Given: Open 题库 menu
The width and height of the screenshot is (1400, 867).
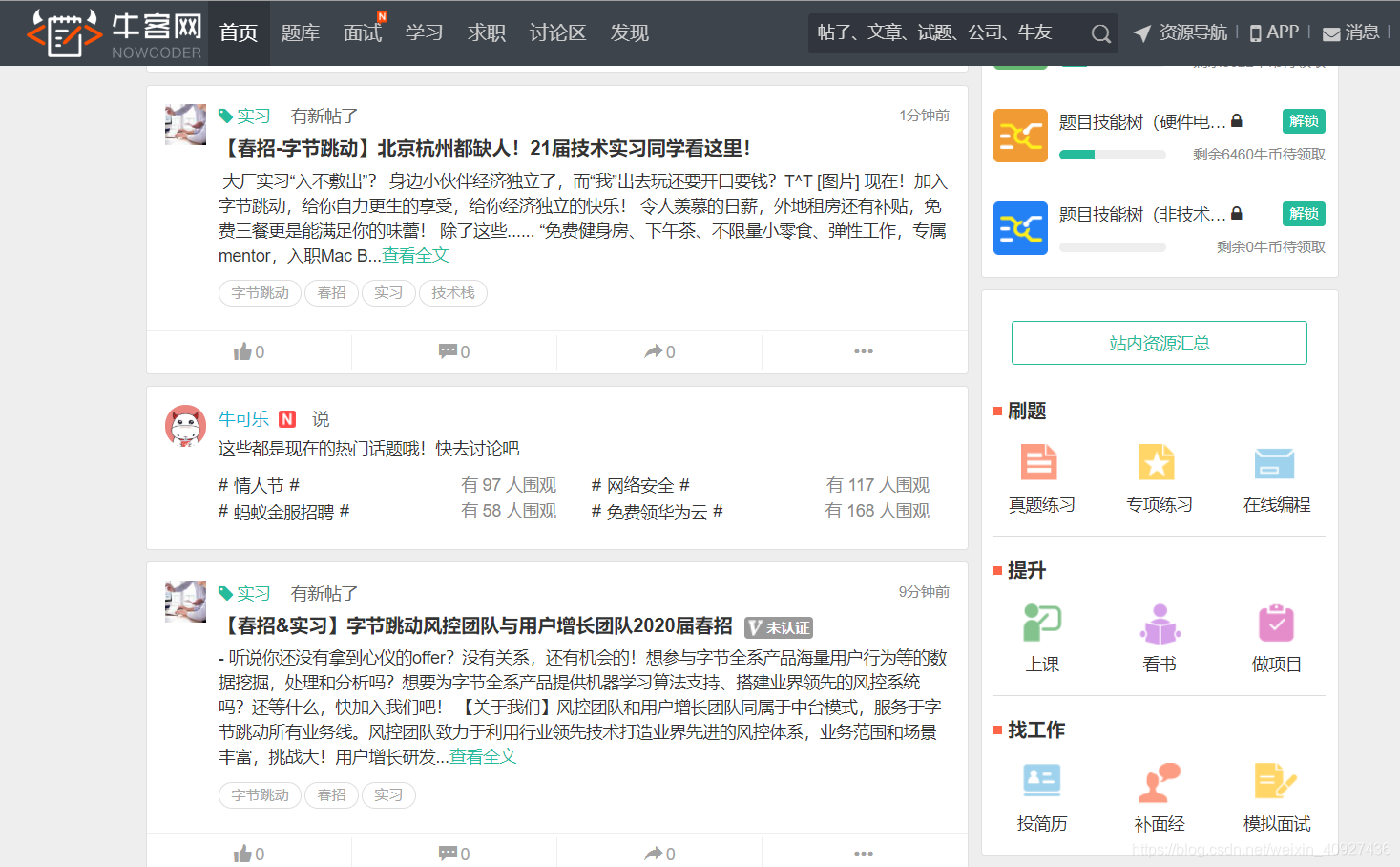Looking at the screenshot, I should coord(300,32).
